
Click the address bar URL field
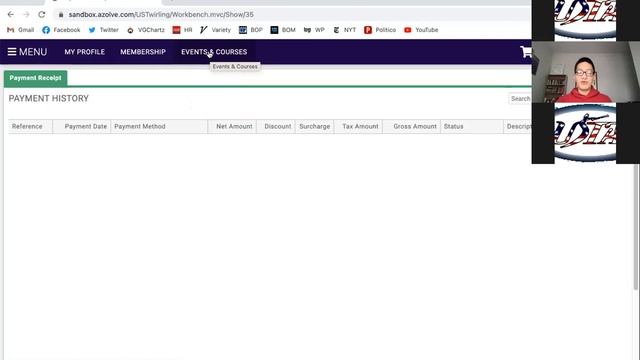[x=292, y=14]
